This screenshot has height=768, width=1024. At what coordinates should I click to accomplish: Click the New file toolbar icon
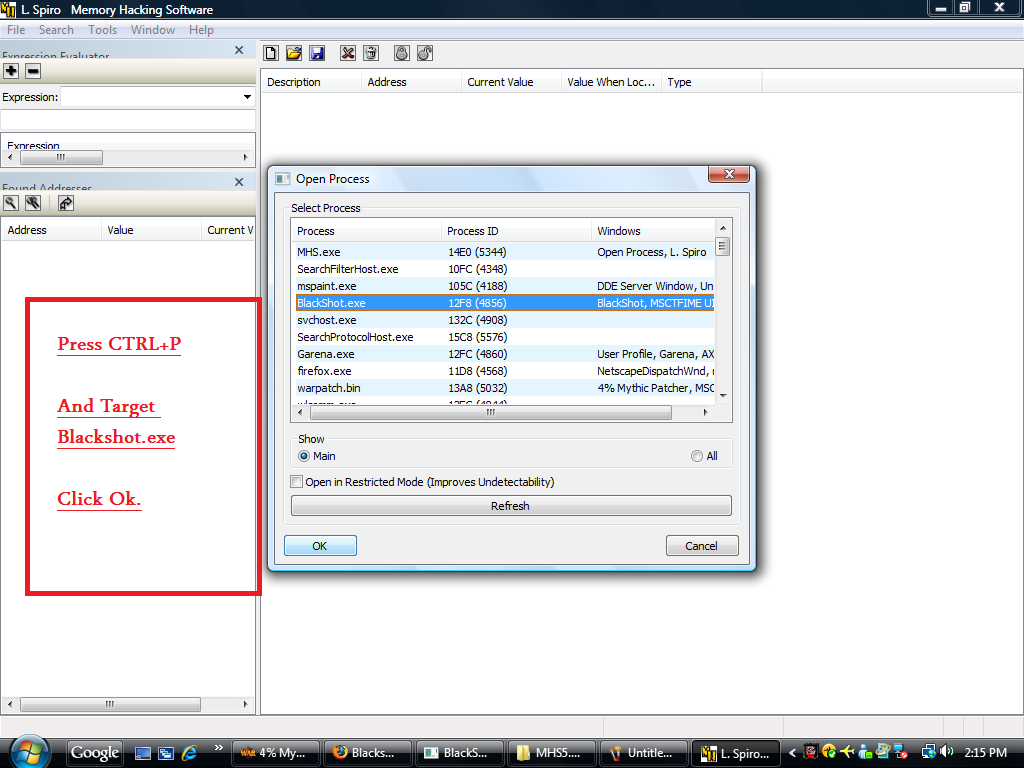tap(271, 54)
